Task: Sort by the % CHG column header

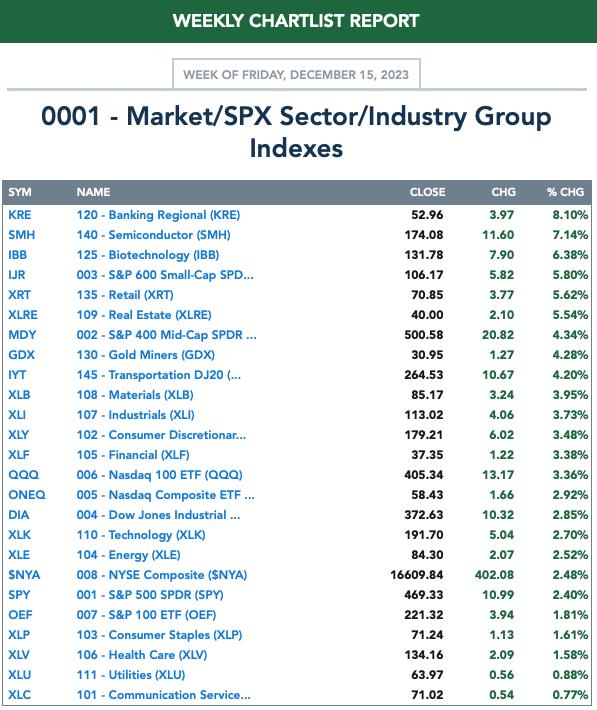Action: tap(565, 192)
